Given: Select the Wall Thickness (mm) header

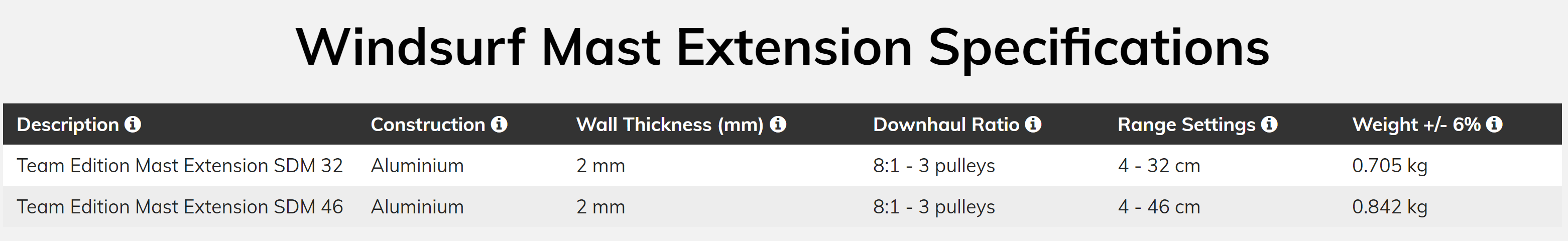Looking at the screenshot, I should click(x=670, y=125).
